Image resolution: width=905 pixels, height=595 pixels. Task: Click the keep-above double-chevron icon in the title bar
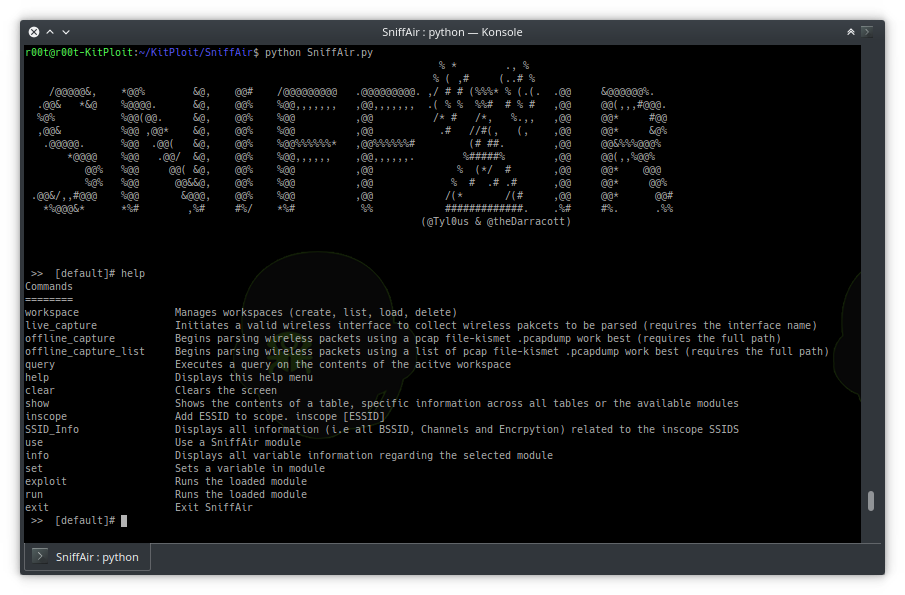click(x=851, y=32)
